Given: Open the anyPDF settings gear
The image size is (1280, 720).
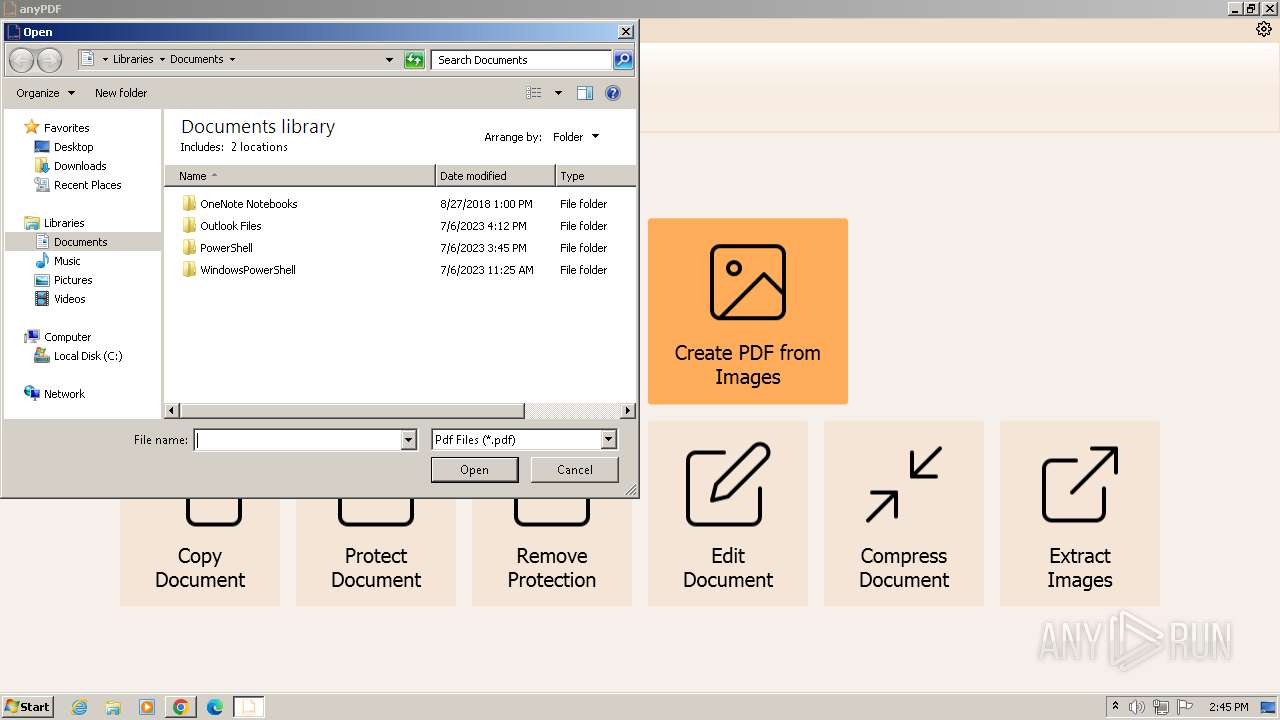Looking at the screenshot, I should (1264, 29).
